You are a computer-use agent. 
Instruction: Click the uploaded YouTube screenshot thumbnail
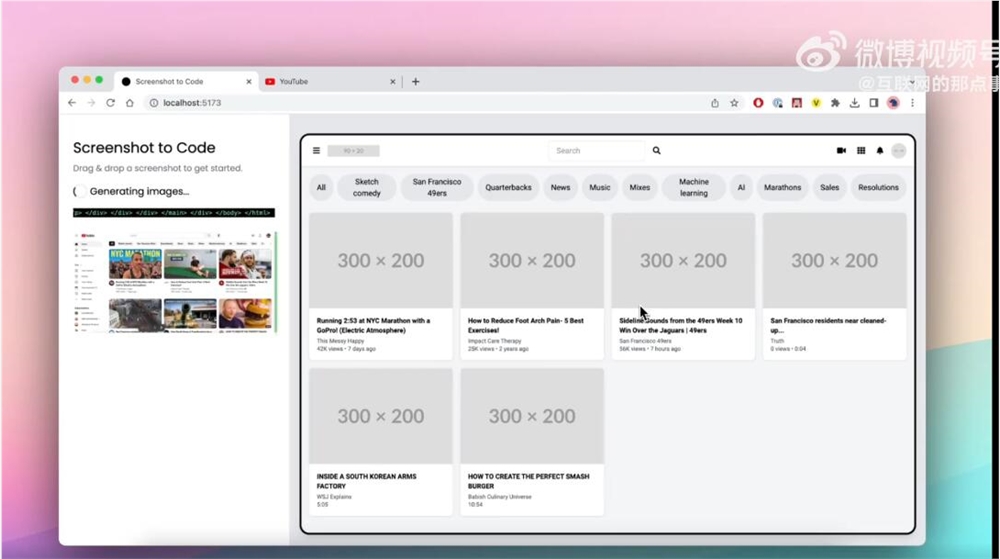click(x=175, y=282)
